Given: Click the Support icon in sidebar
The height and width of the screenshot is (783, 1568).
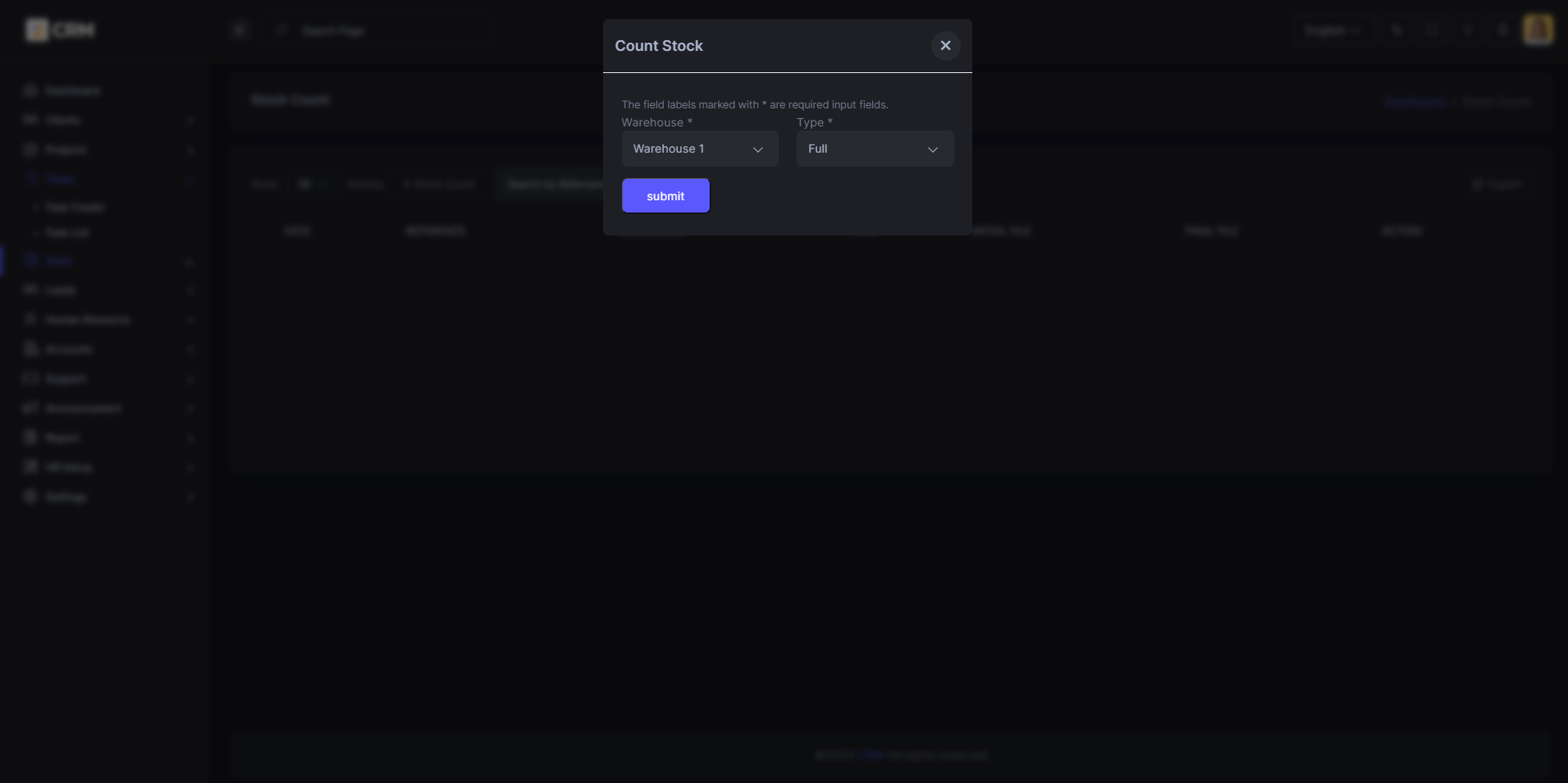Looking at the screenshot, I should (x=31, y=378).
